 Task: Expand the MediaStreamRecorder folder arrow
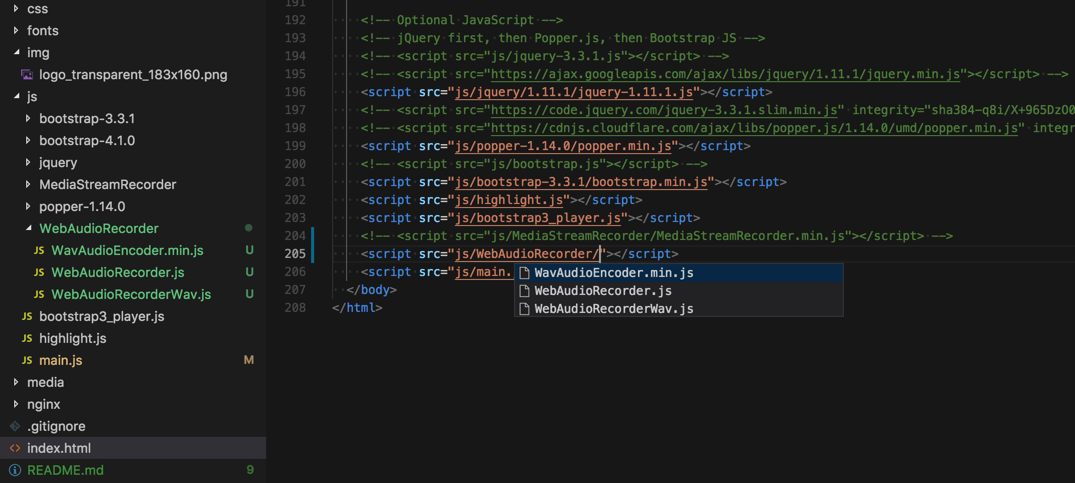pyautogui.click(x=27, y=184)
